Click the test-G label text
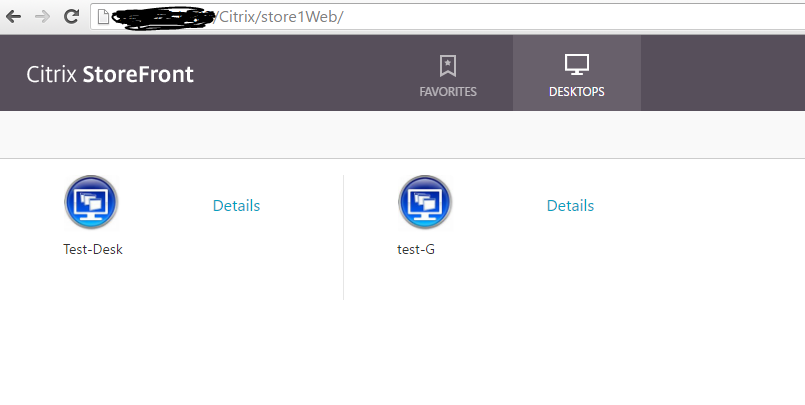The width and height of the screenshot is (805, 405). coord(416,249)
